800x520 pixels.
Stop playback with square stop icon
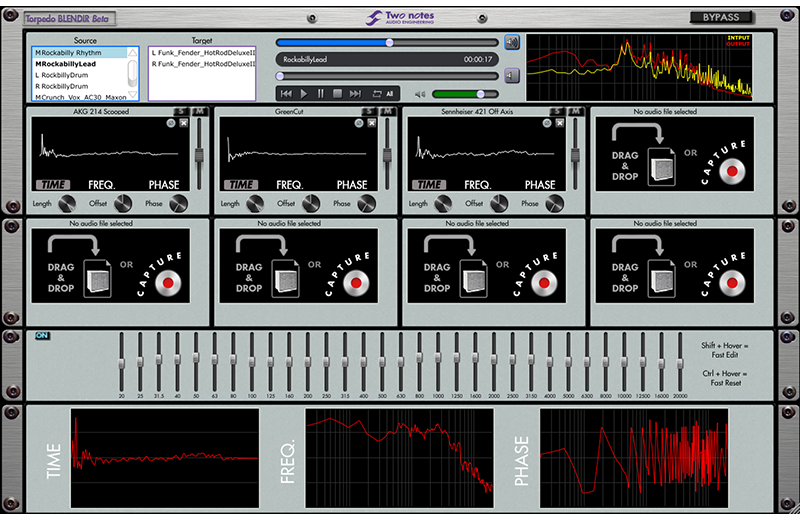point(337,94)
